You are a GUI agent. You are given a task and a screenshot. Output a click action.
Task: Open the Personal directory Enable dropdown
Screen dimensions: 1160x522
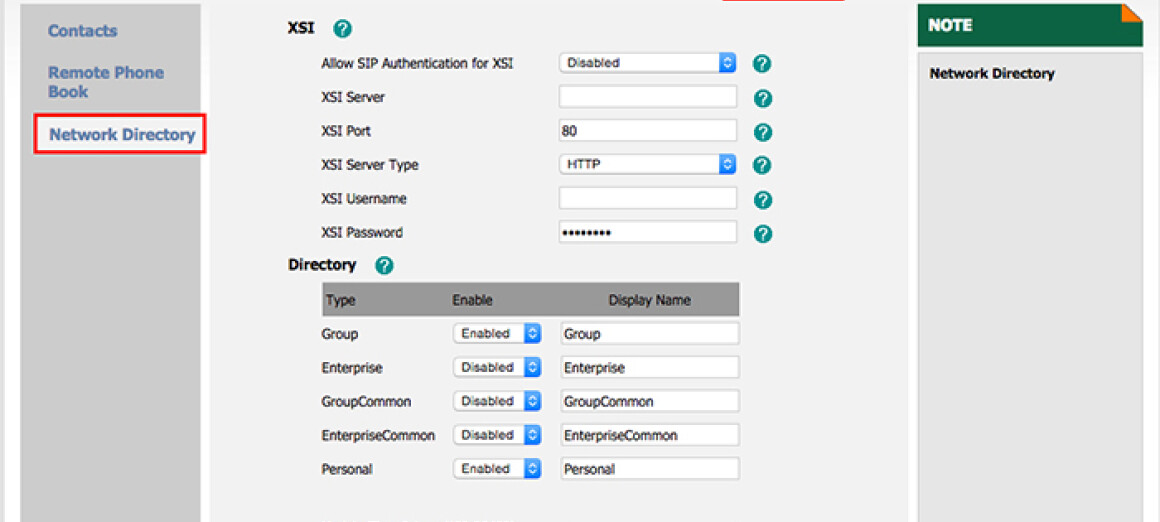[497, 469]
